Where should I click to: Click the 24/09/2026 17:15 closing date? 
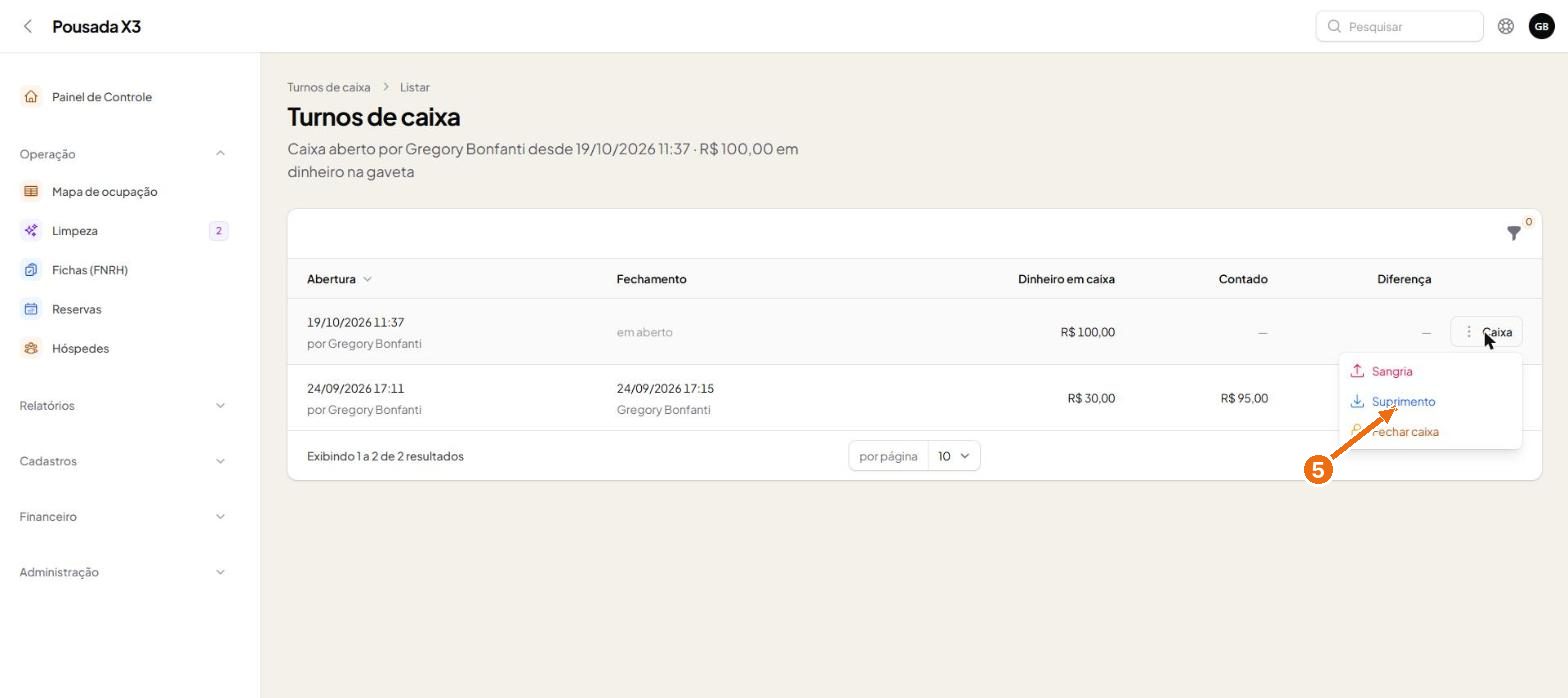pyautogui.click(x=665, y=388)
